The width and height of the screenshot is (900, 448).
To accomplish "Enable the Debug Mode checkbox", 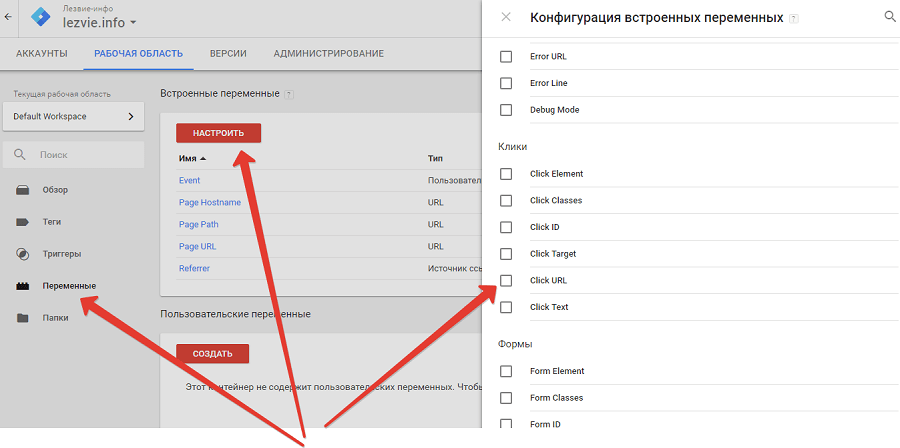I will [506, 110].
